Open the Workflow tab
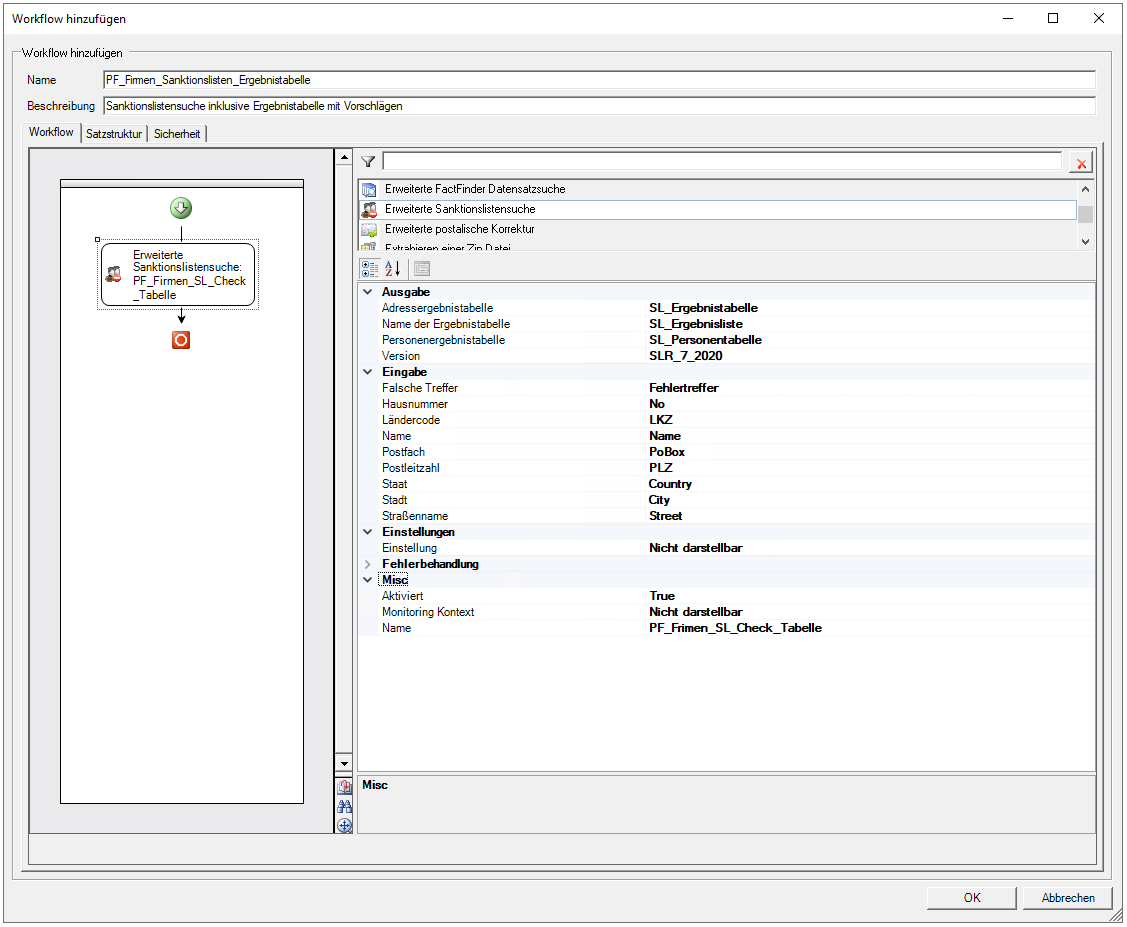The width and height of the screenshot is (1127, 927). click(51, 132)
